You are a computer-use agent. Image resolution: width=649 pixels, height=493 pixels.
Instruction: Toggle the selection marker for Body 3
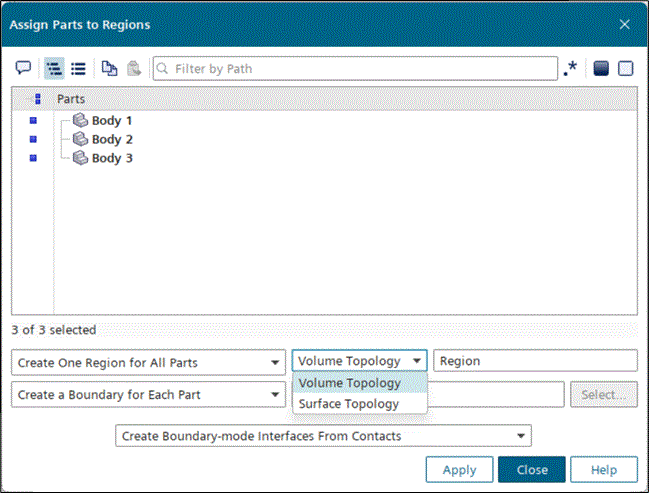32,158
